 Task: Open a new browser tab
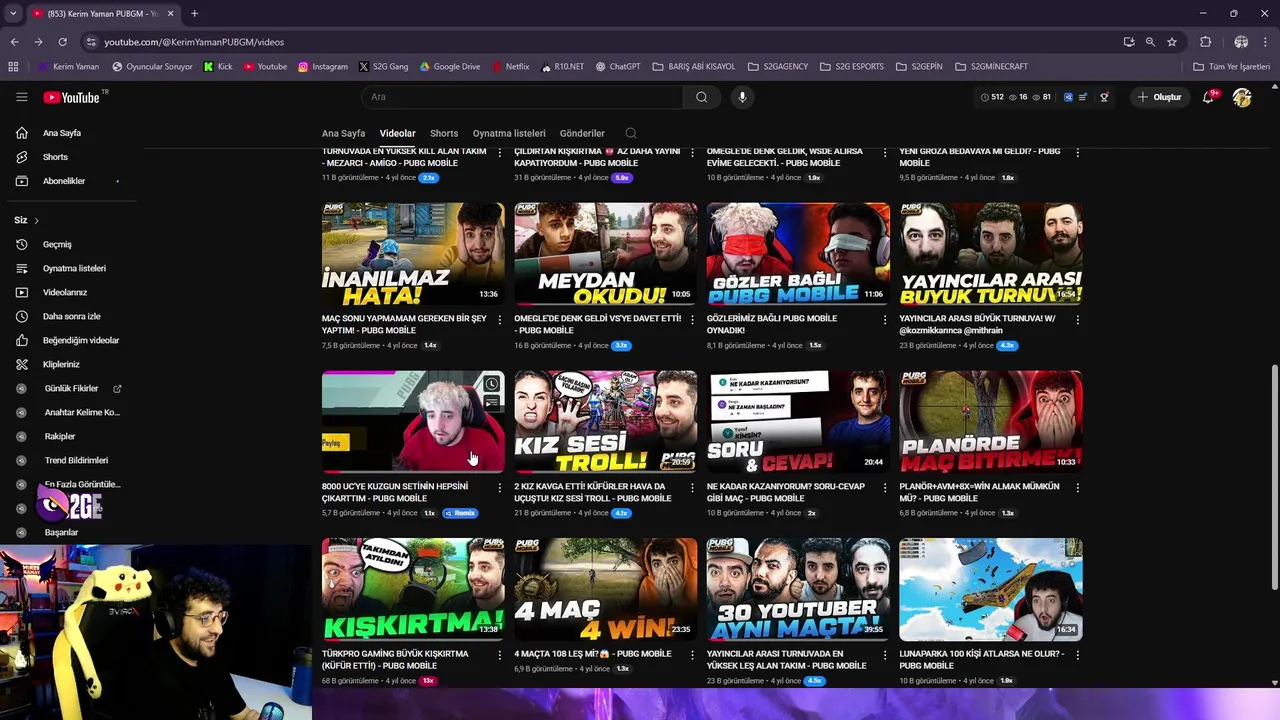point(194,14)
